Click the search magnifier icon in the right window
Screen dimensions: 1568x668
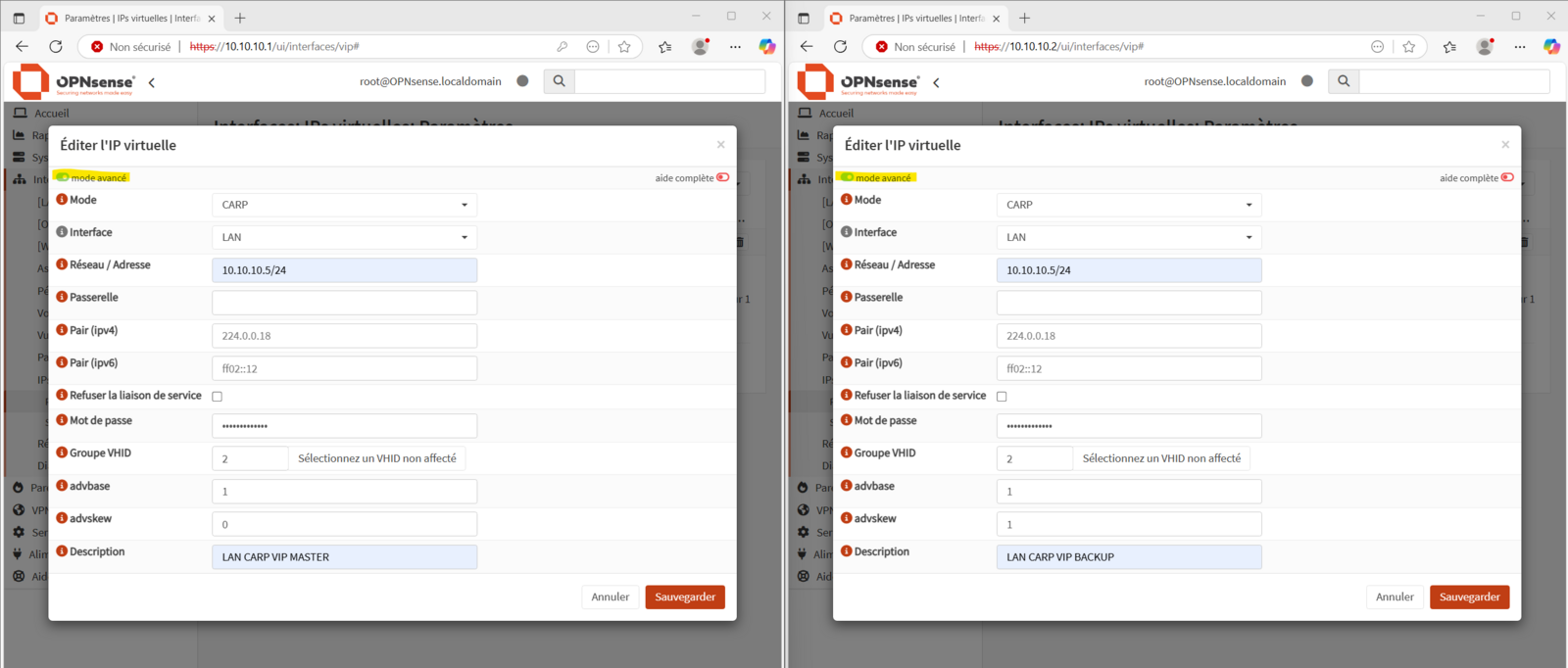click(x=1344, y=81)
